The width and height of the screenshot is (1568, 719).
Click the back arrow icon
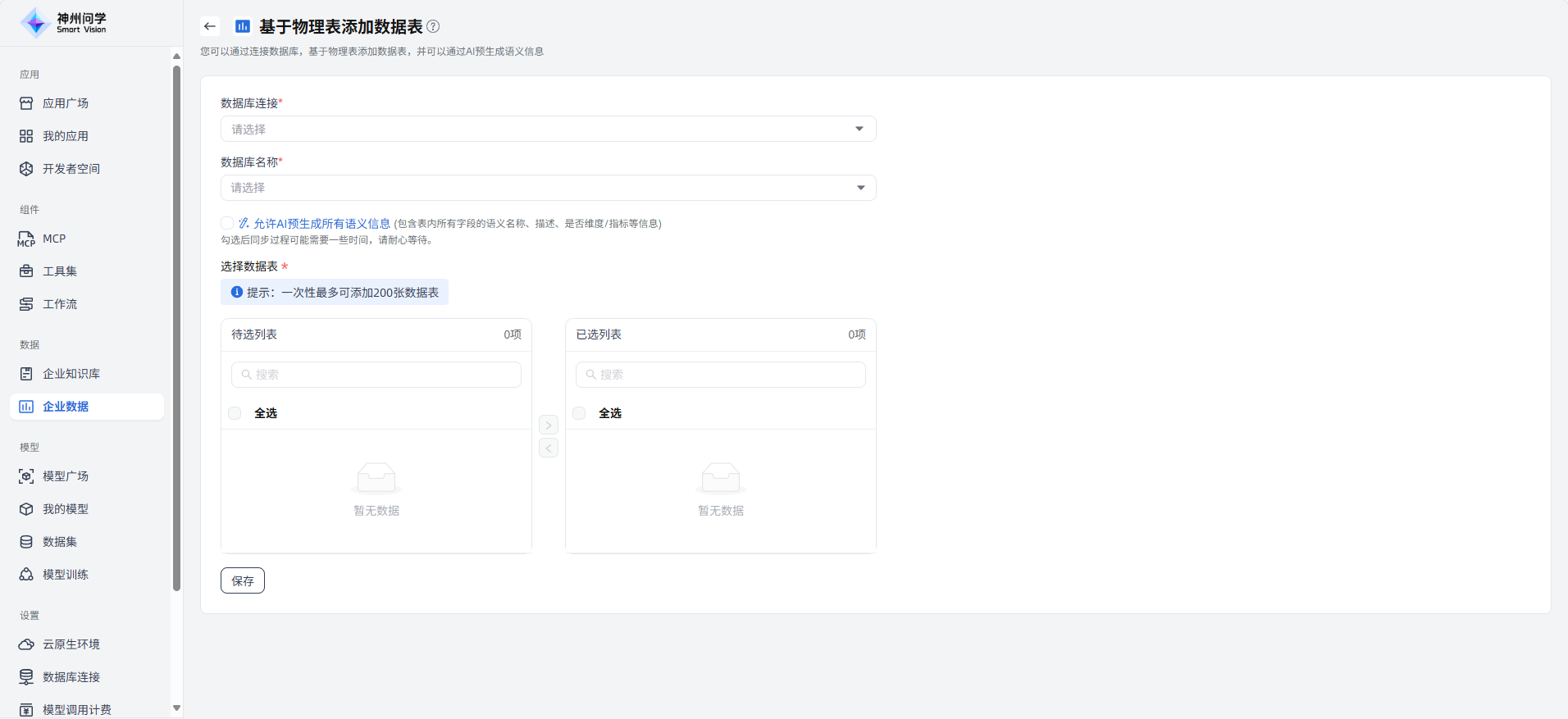210,26
